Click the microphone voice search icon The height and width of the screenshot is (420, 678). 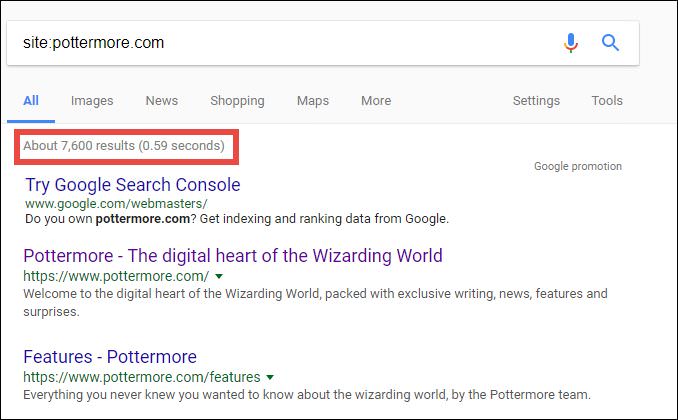[x=571, y=43]
